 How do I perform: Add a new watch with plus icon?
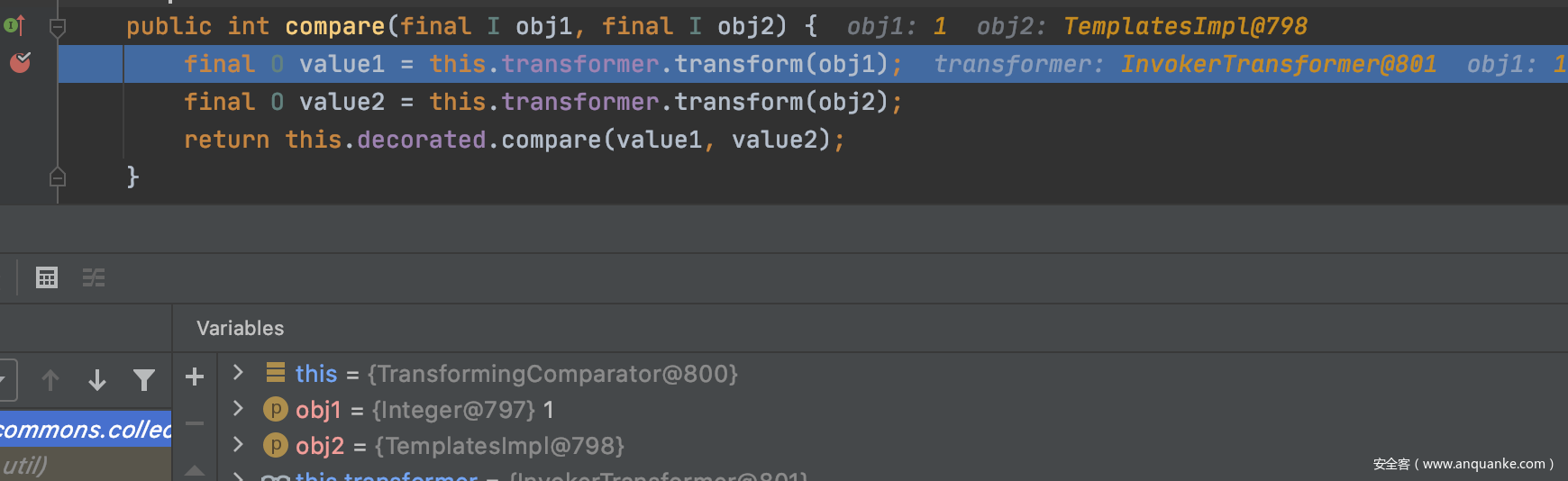pyautogui.click(x=195, y=377)
